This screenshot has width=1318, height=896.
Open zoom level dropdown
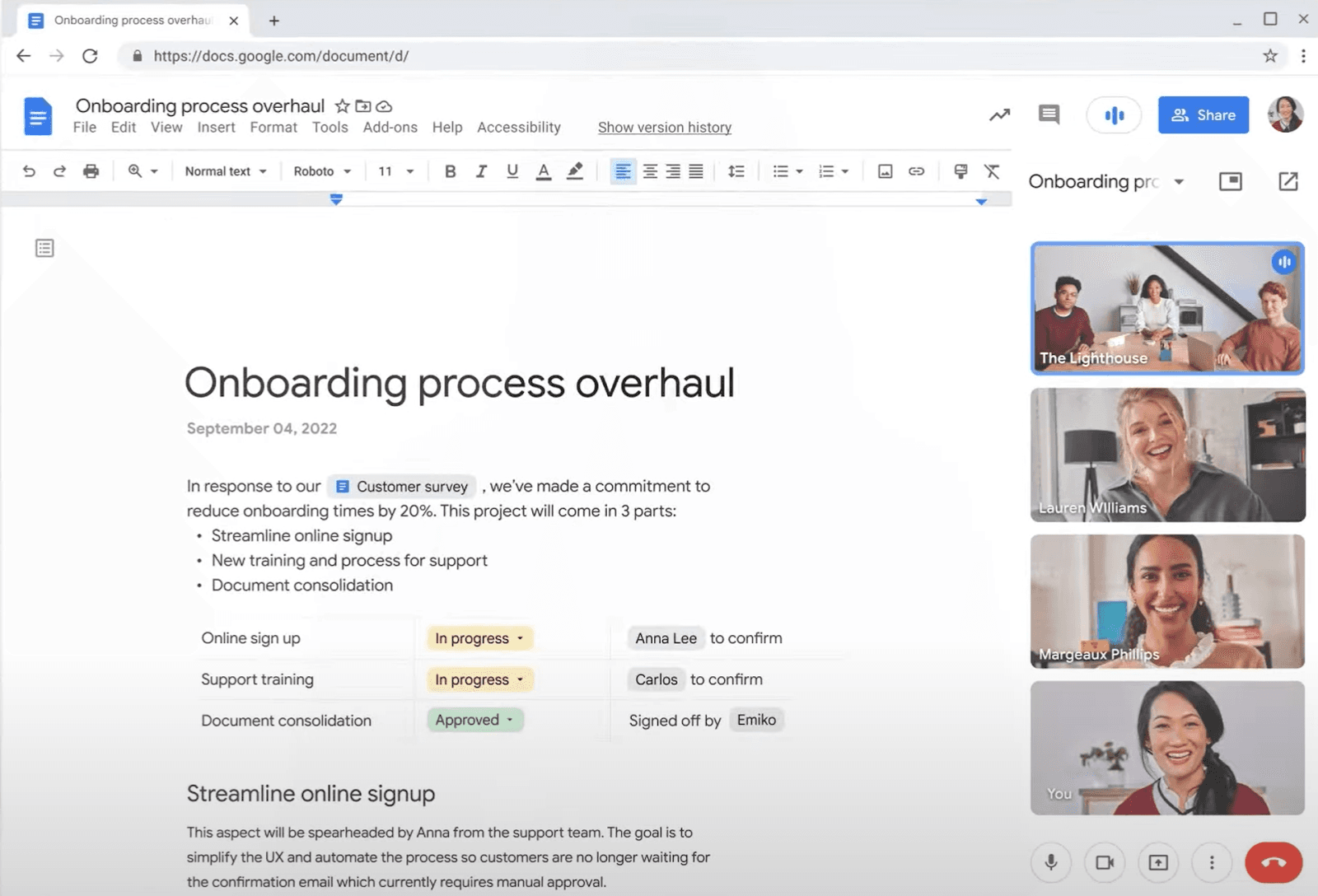tap(143, 171)
